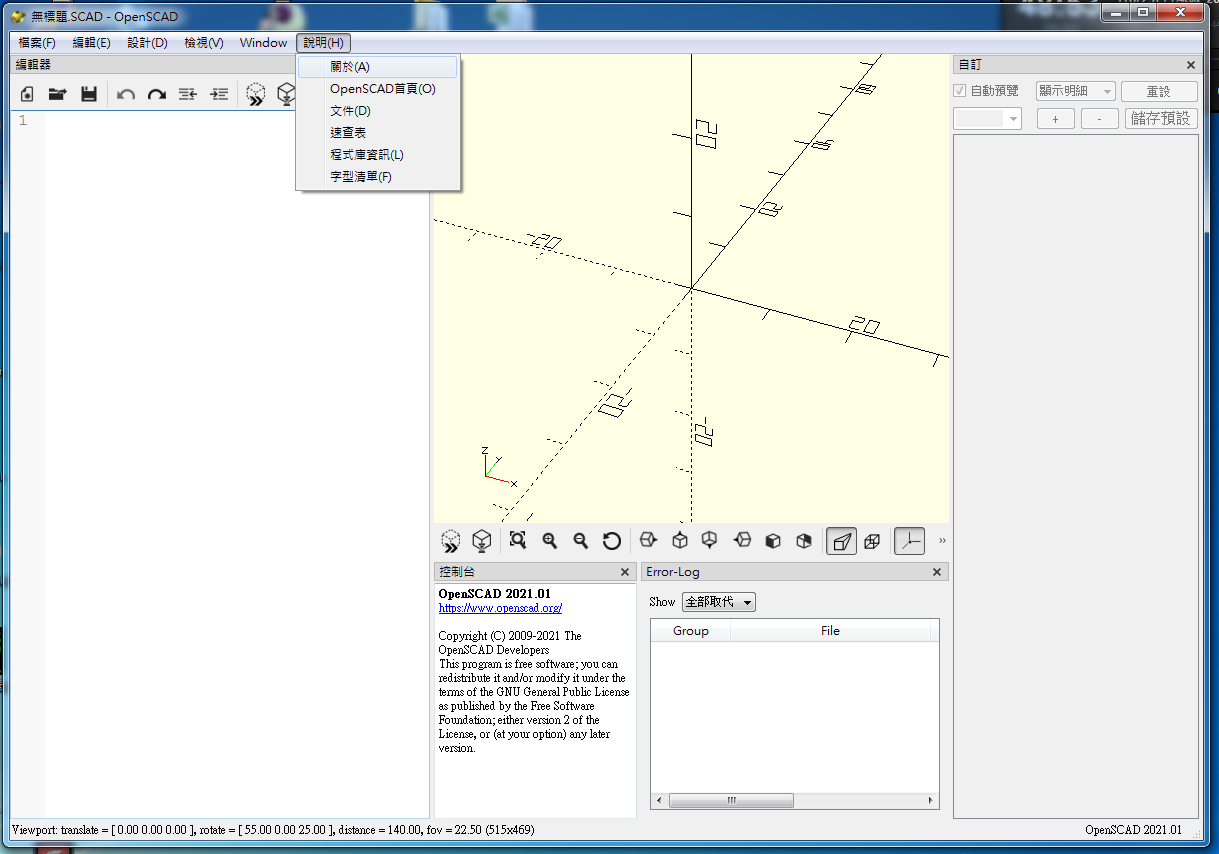
Task: Enable Perspective projection mode
Action: (842, 541)
